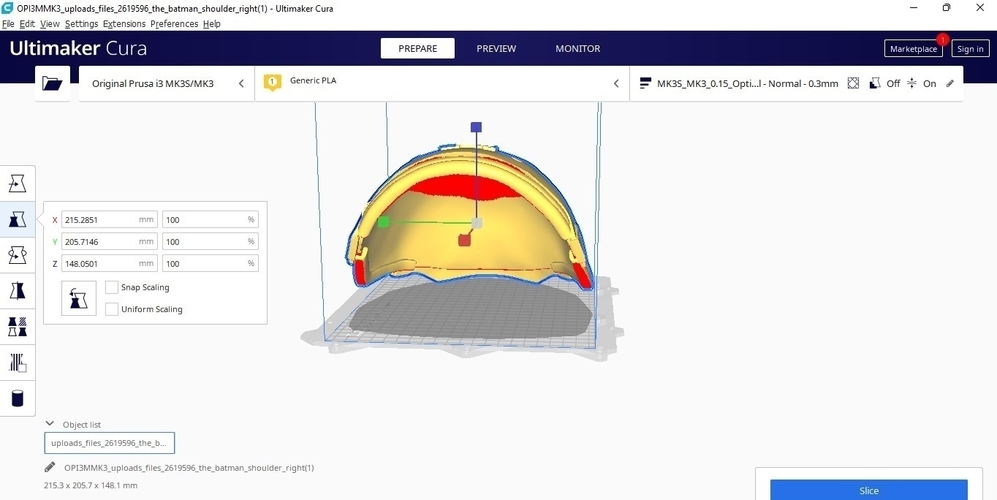Click the grey center uniform scale handle
997x500 pixels.
pyautogui.click(x=477, y=223)
